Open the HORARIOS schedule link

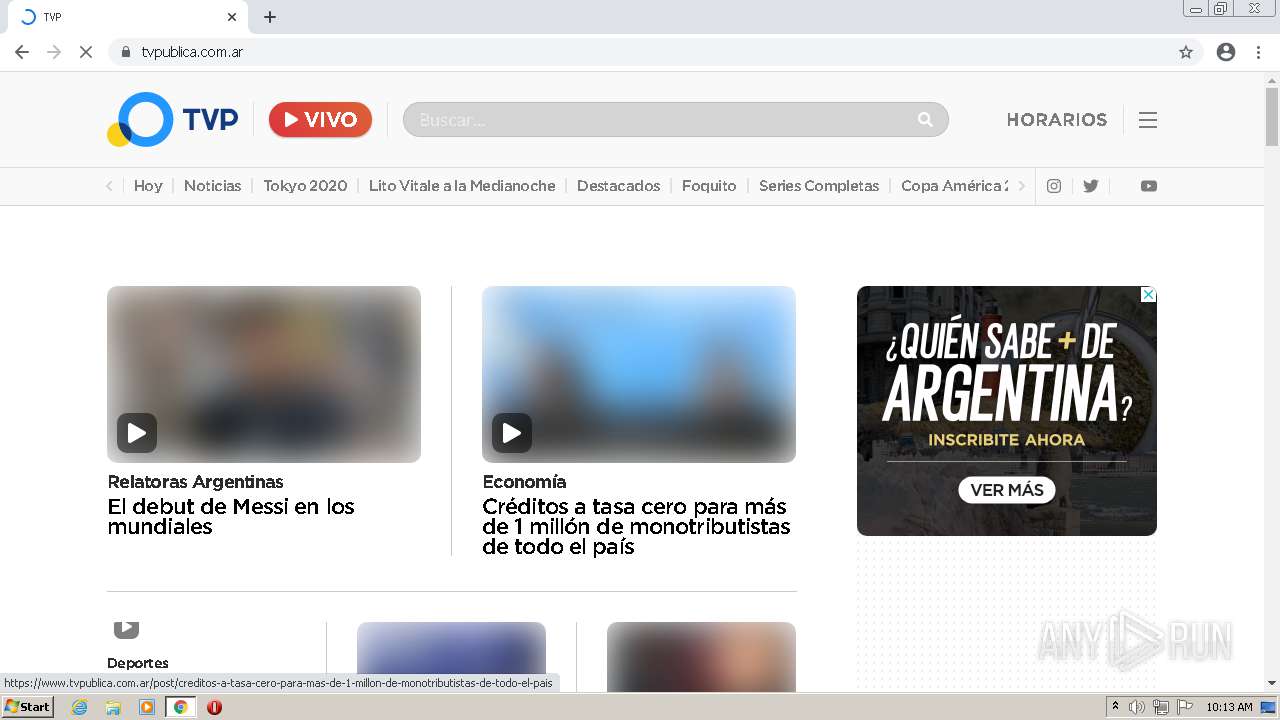click(x=1056, y=120)
